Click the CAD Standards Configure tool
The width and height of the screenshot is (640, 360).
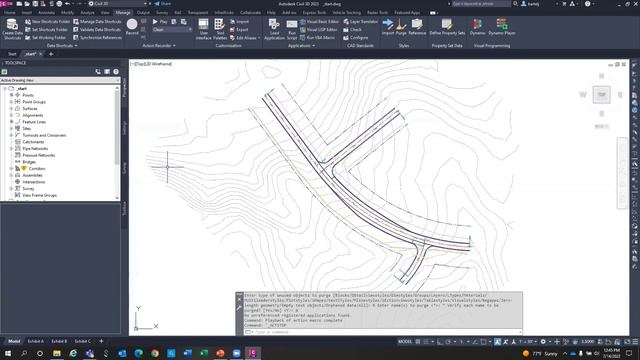356,38
